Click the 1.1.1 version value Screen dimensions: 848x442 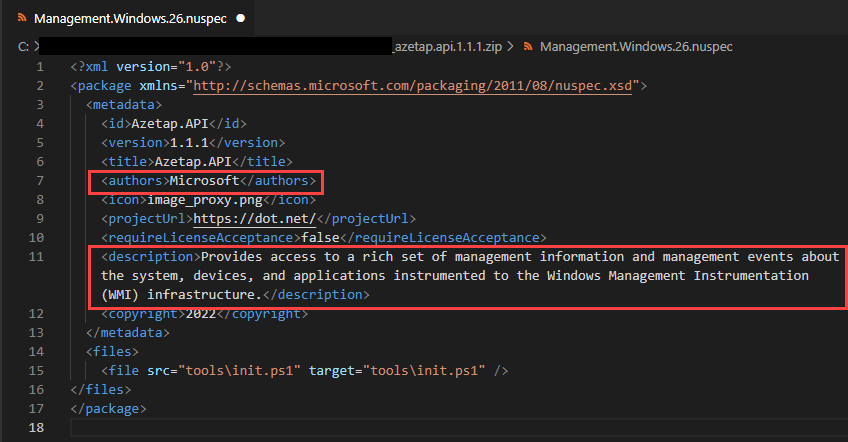[x=189, y=142]
